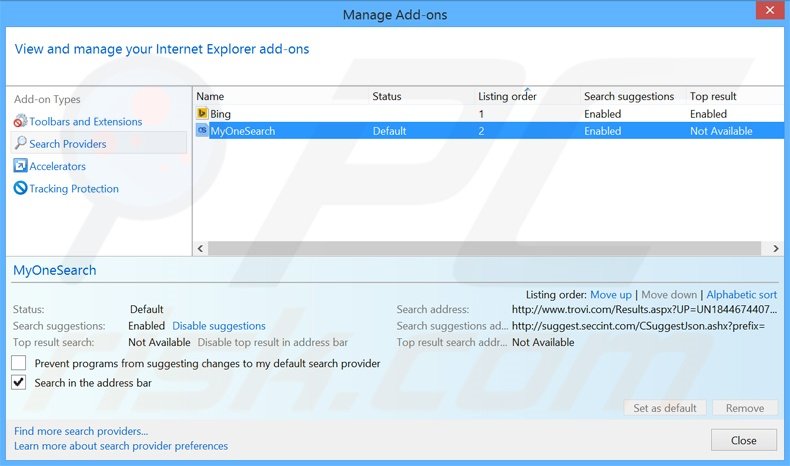
Task: Click MyOneSearch Default status cell
Action: click(x=389, y=131)
